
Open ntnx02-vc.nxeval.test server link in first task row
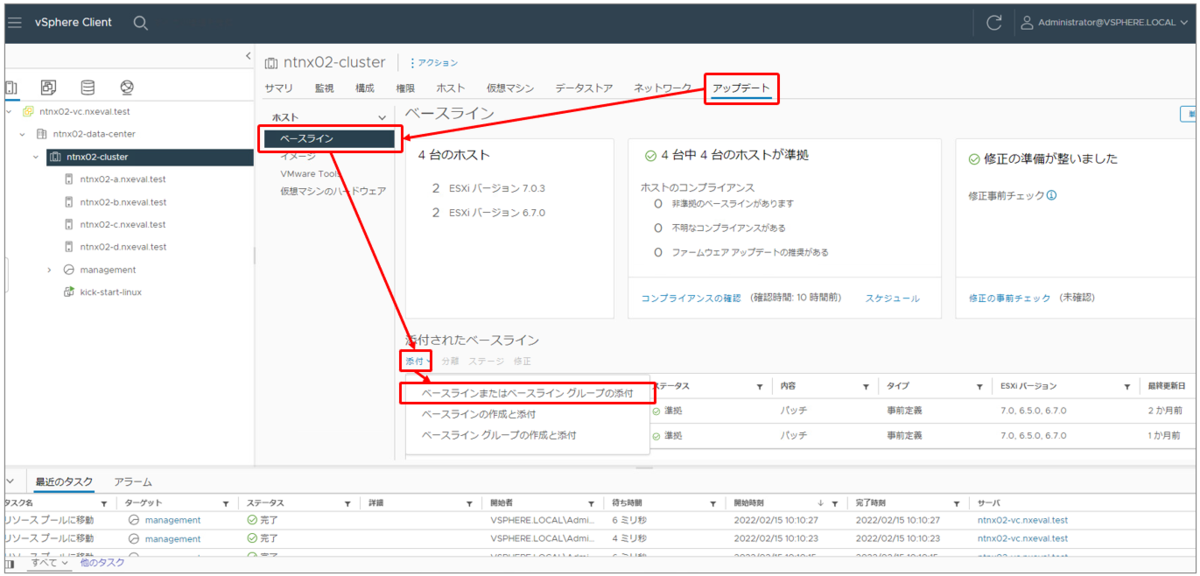(x=1022, y=520)
